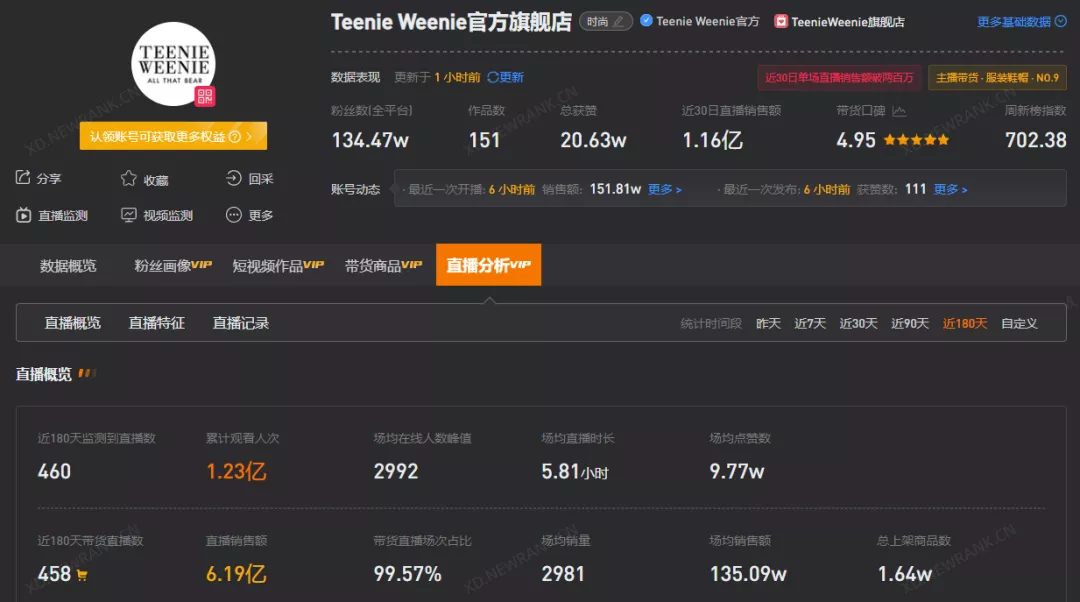Click the blue verified badge icon
1080x602 pixels.
(646, 21)
